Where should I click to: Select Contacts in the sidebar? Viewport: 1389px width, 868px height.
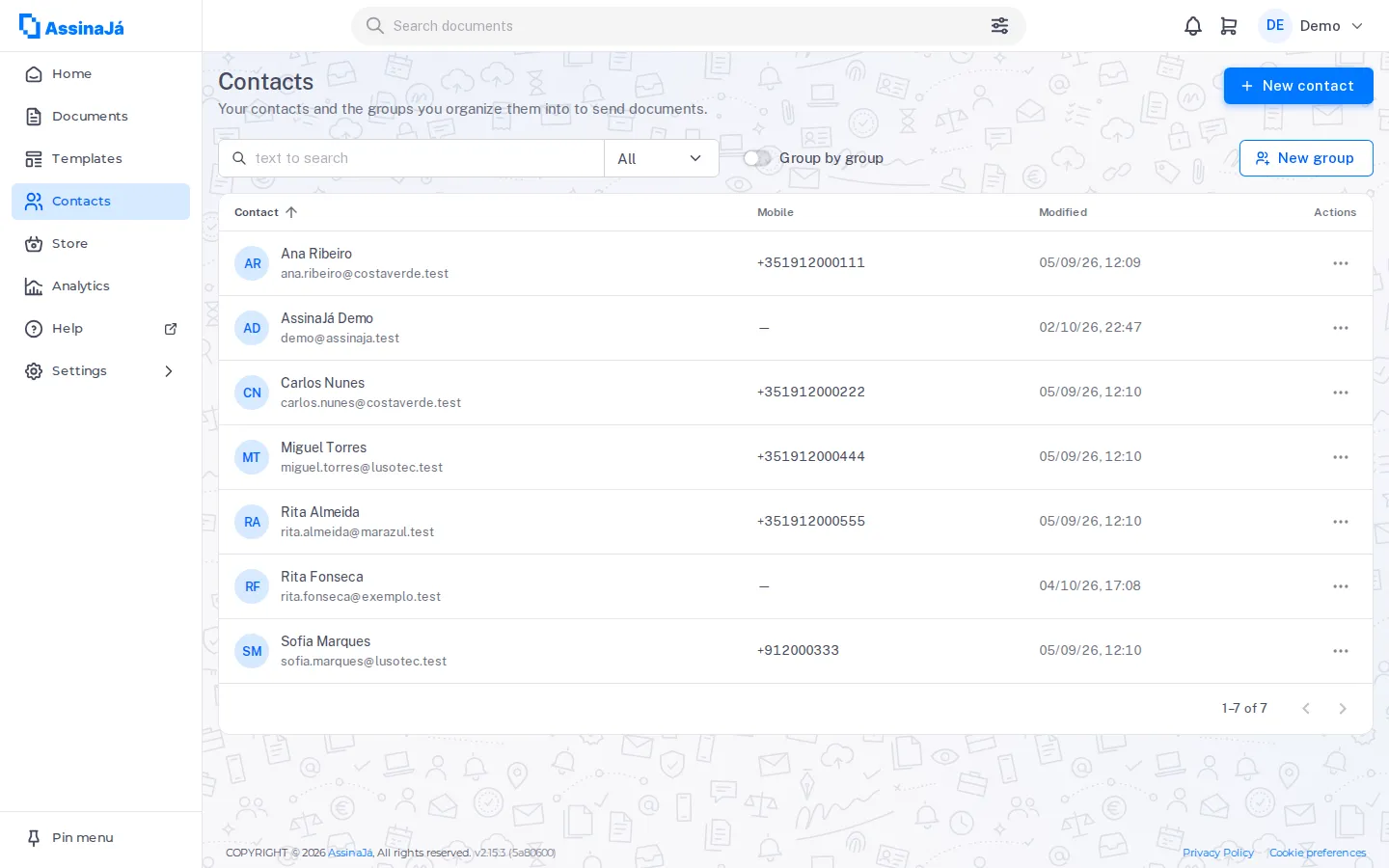point(100,202)
